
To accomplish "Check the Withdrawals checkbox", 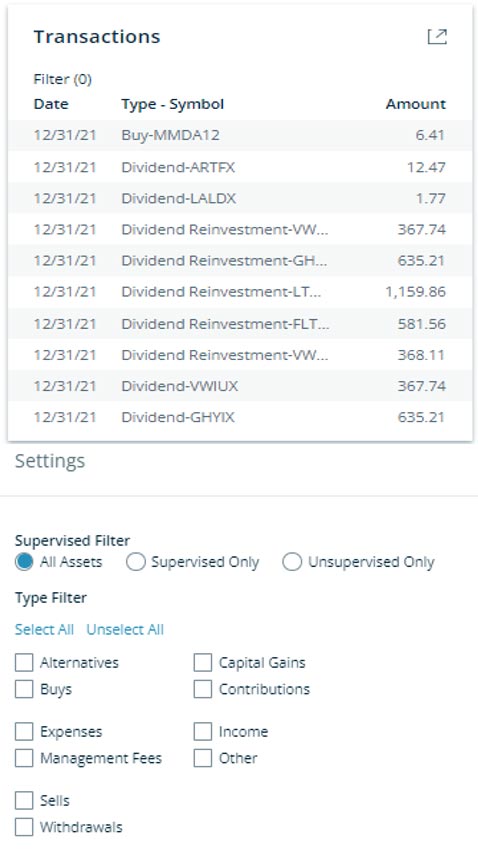I will pos(24,827).
